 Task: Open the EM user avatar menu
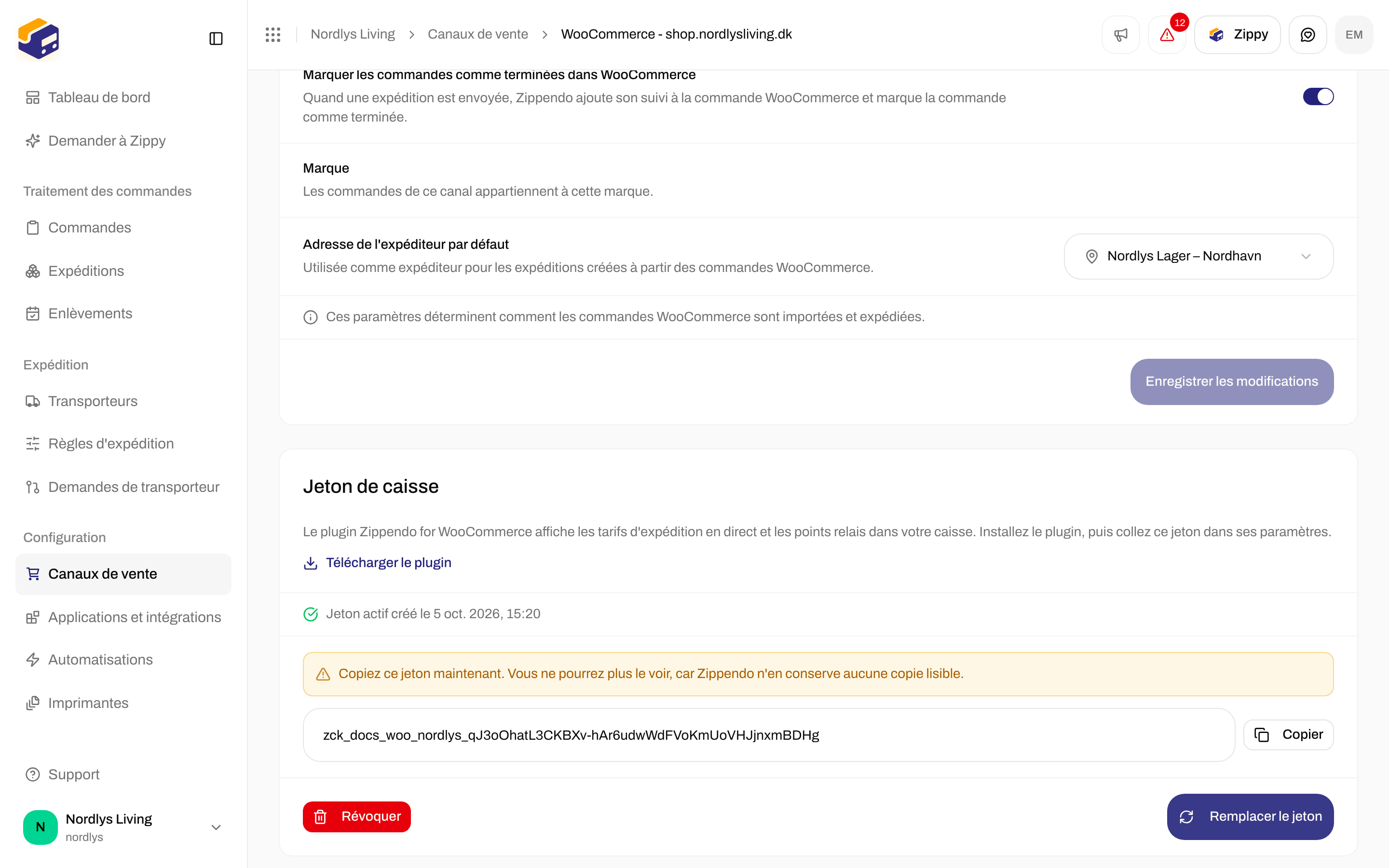pyautogui.click(x=1354, y=34)
